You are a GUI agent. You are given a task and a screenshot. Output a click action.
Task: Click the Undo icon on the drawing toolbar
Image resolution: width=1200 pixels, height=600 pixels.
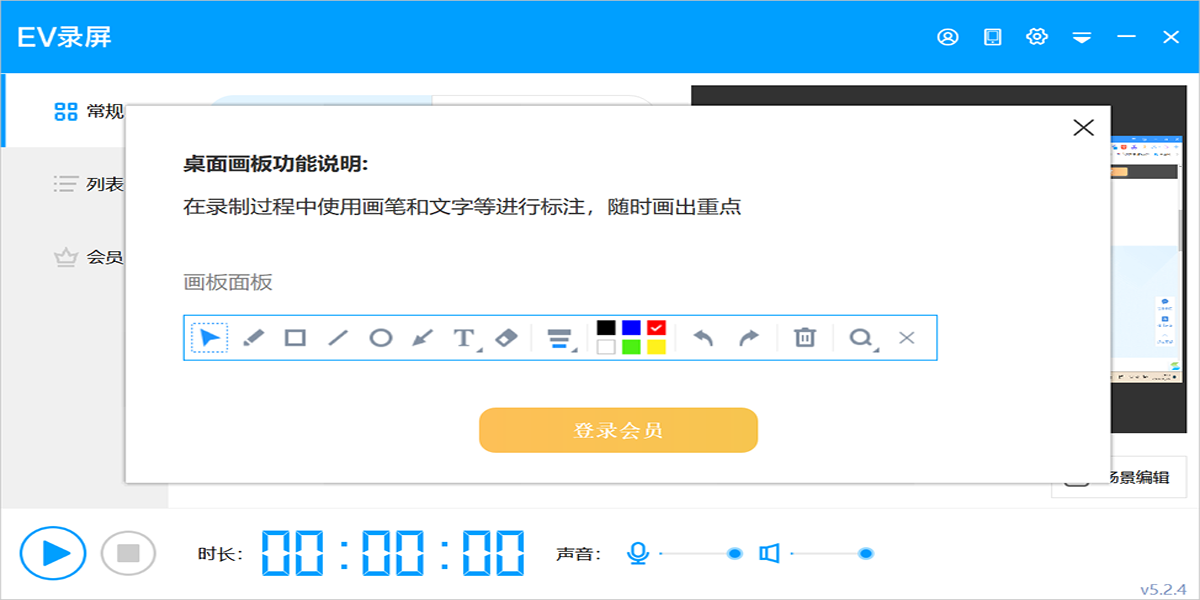tap(703, 338)
